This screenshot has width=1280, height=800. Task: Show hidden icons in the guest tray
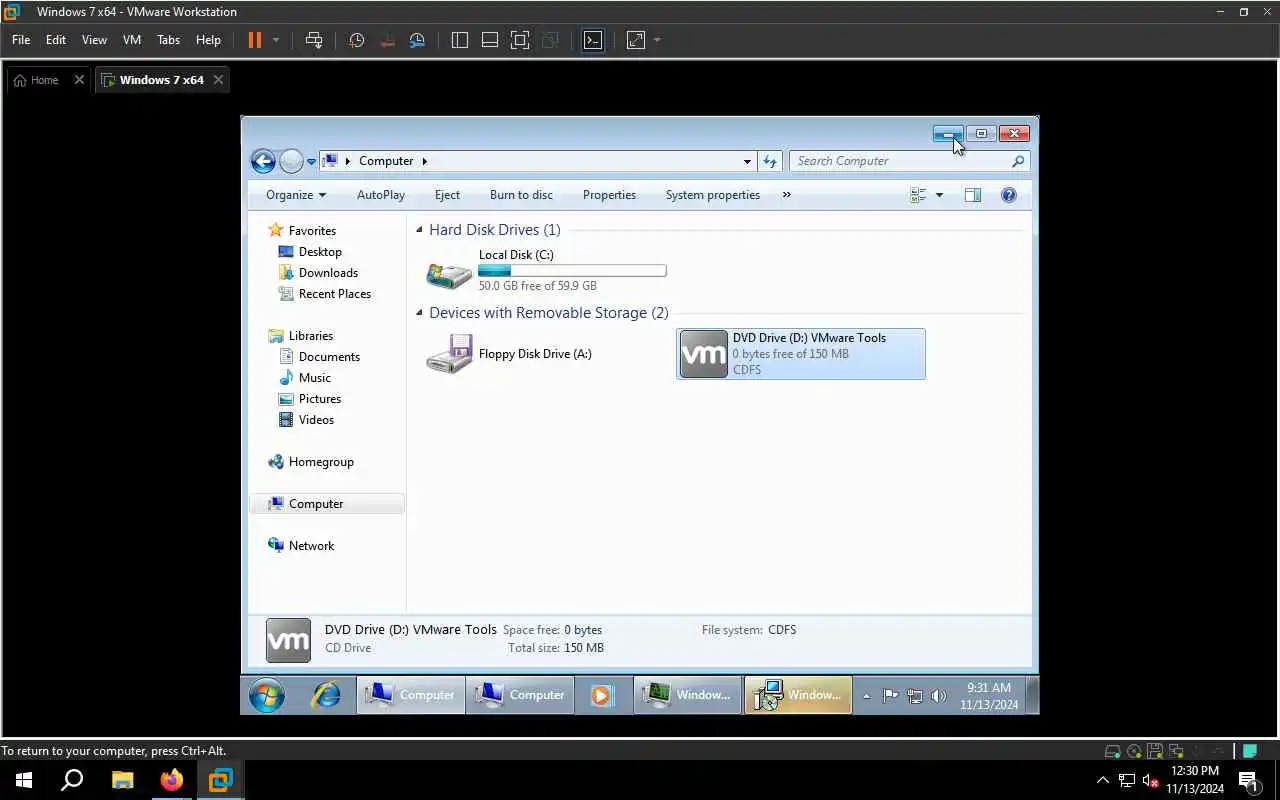866,695
